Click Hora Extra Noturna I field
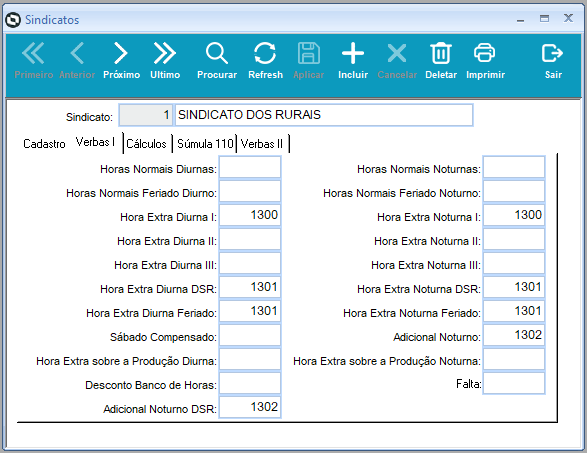The width and height of the screenshot is (587, 453). coord(514,215)
